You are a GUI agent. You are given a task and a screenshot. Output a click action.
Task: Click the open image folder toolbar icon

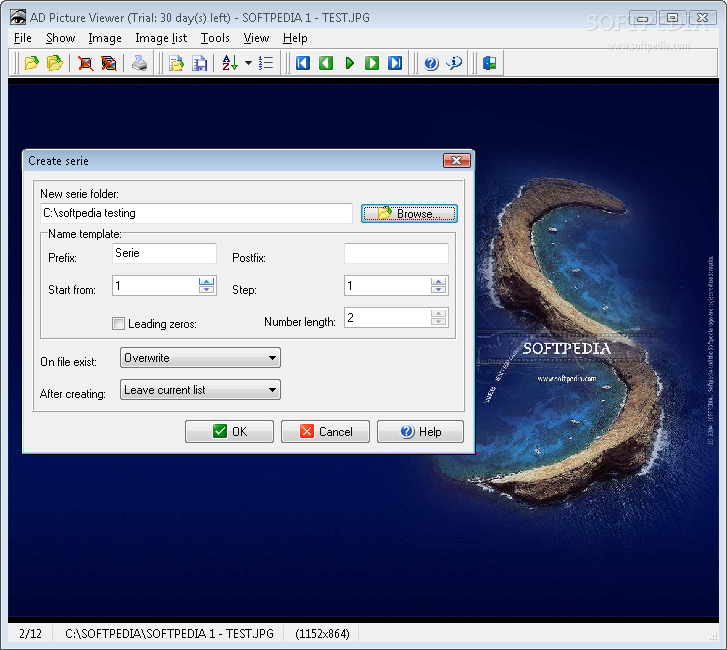(55, 63)
